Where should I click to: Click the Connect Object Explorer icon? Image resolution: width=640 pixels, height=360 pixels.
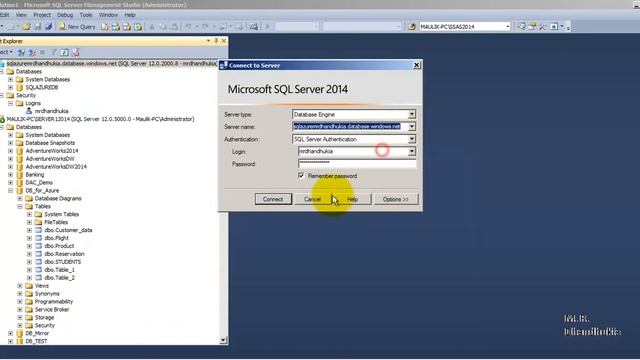click(x=21, y=52)
